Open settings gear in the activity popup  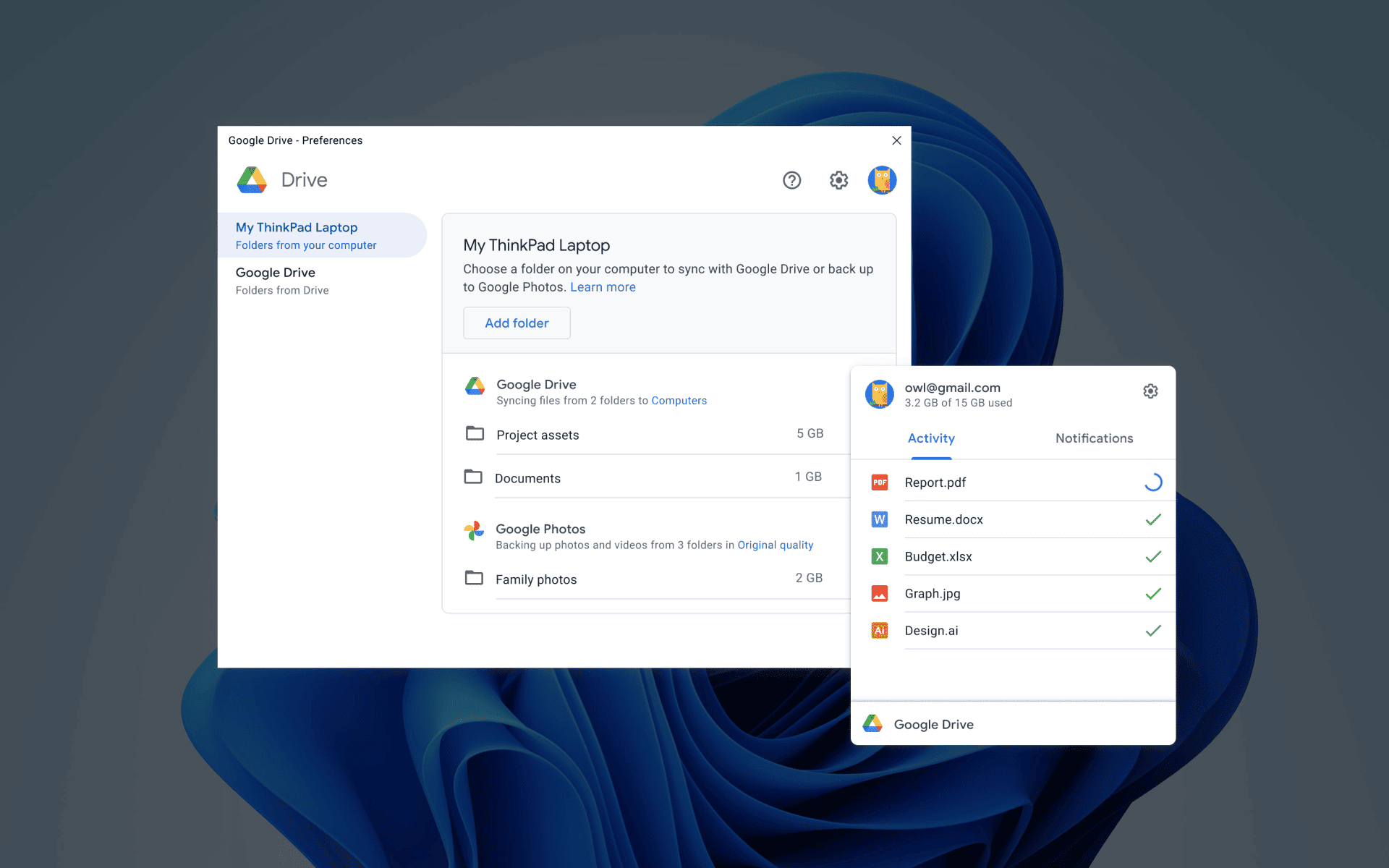click(x=1150, y=391)
